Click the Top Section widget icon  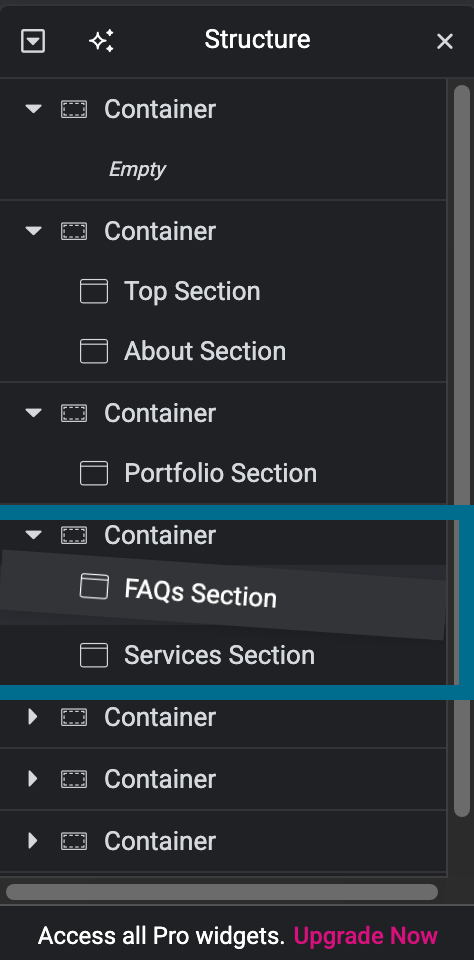[94, 291]
